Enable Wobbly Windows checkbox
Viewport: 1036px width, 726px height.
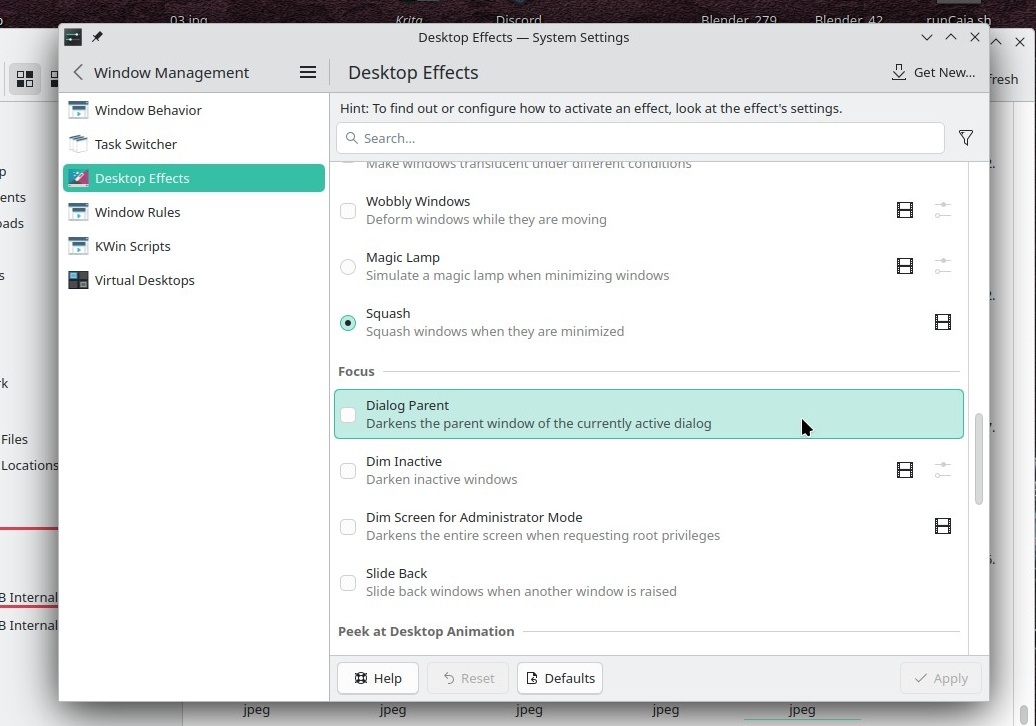[x=348, y=211]
